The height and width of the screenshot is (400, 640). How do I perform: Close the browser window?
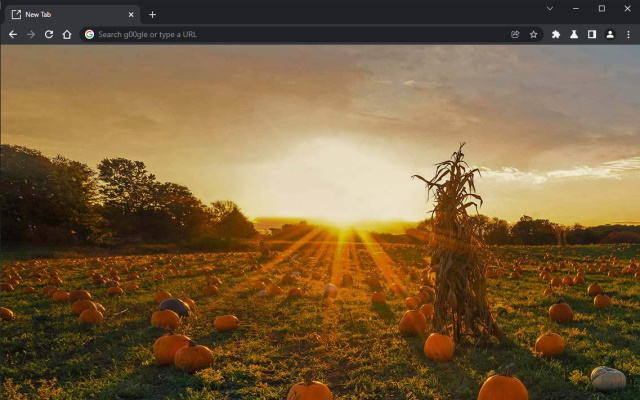tap(627, 9)
